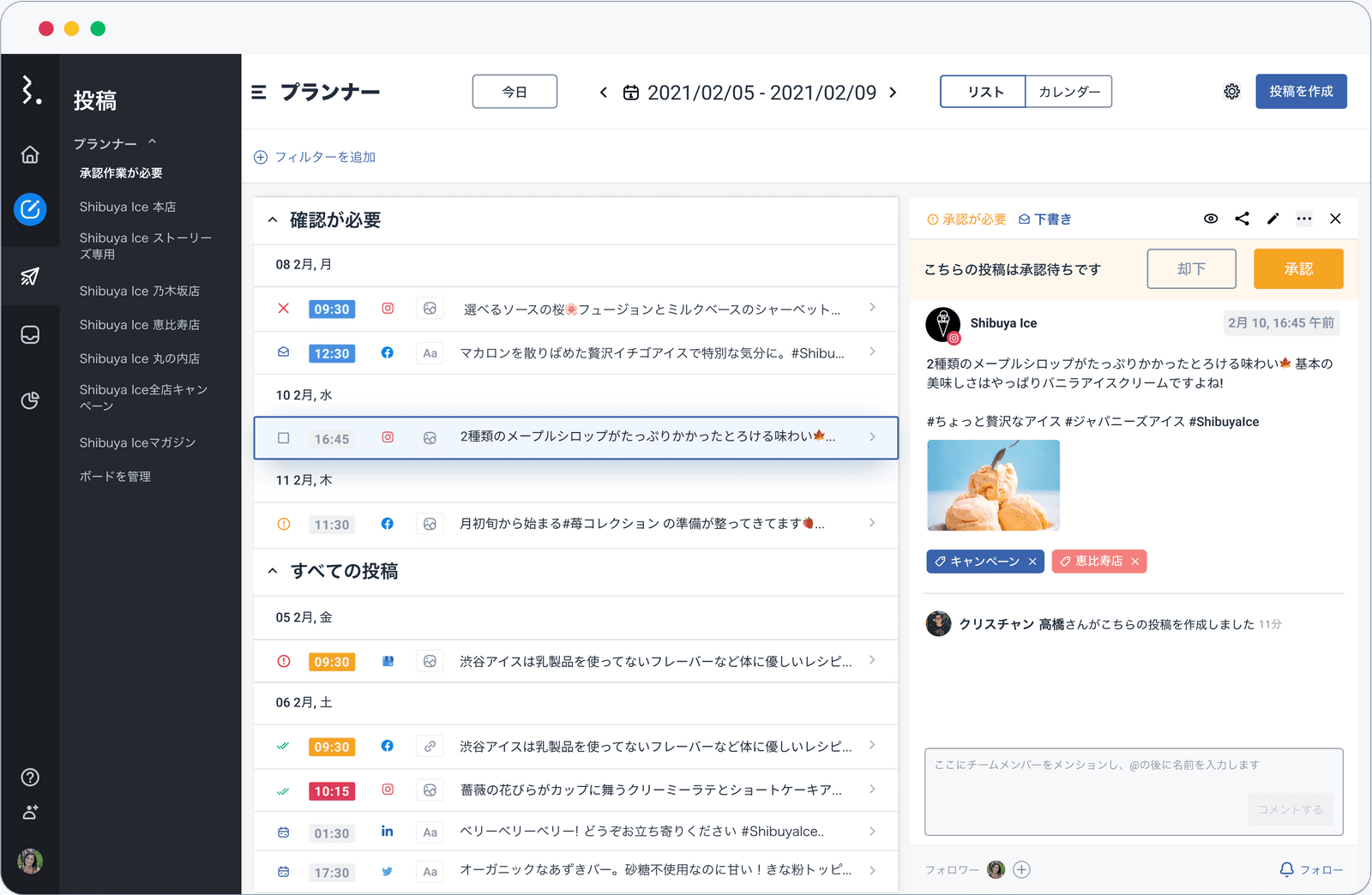
Task: Click the 投稿を作成 button
Action: tap(1300, 92)
